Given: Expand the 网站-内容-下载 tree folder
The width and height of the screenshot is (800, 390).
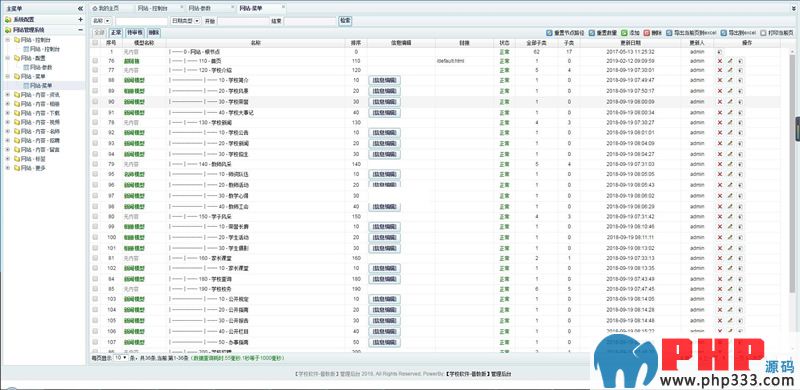Looking at the screenshot, I should [x=8, y=113].
